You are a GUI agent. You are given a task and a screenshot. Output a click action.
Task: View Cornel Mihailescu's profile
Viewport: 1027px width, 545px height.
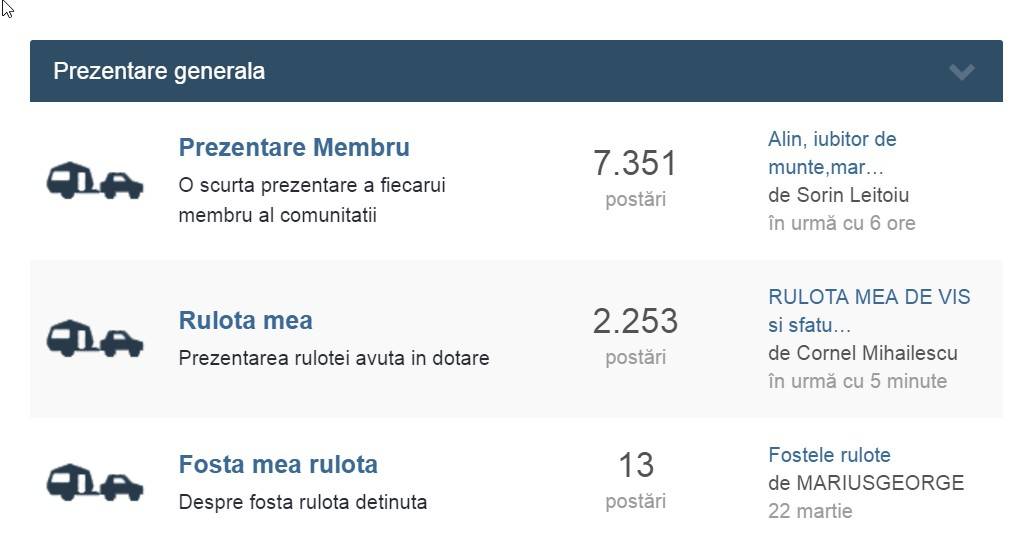pos(876,353)
